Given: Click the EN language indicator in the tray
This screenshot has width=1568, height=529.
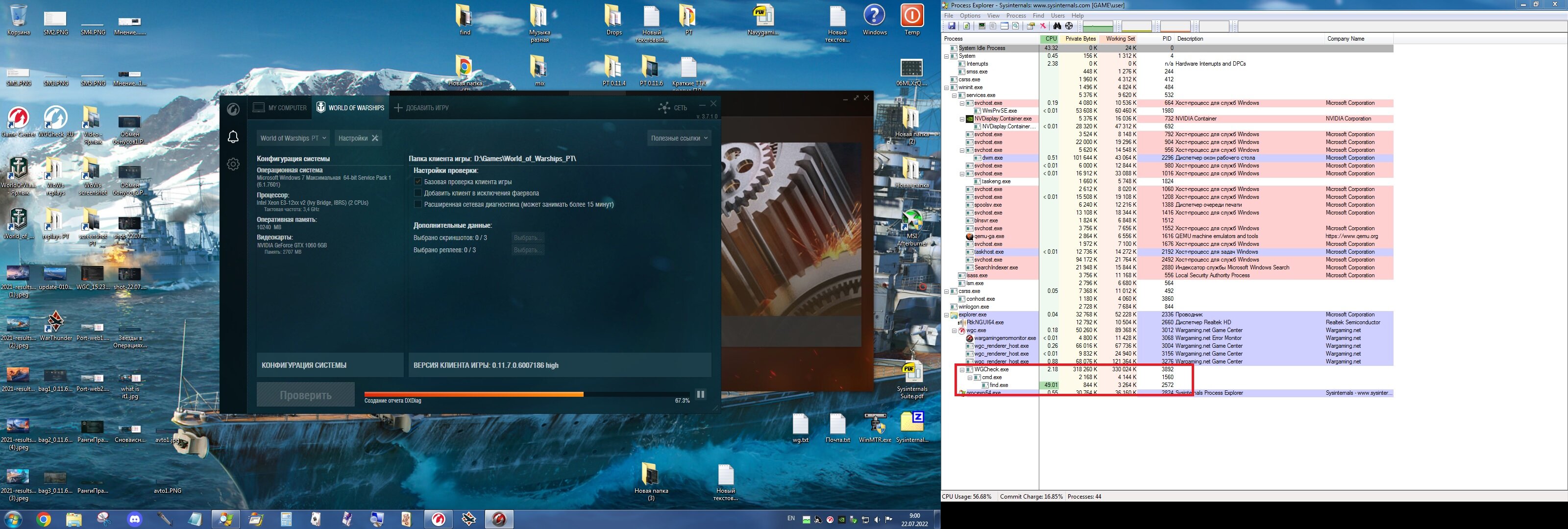Looking at the screenshot, I should pyautogui.click(x=791, y=519).
